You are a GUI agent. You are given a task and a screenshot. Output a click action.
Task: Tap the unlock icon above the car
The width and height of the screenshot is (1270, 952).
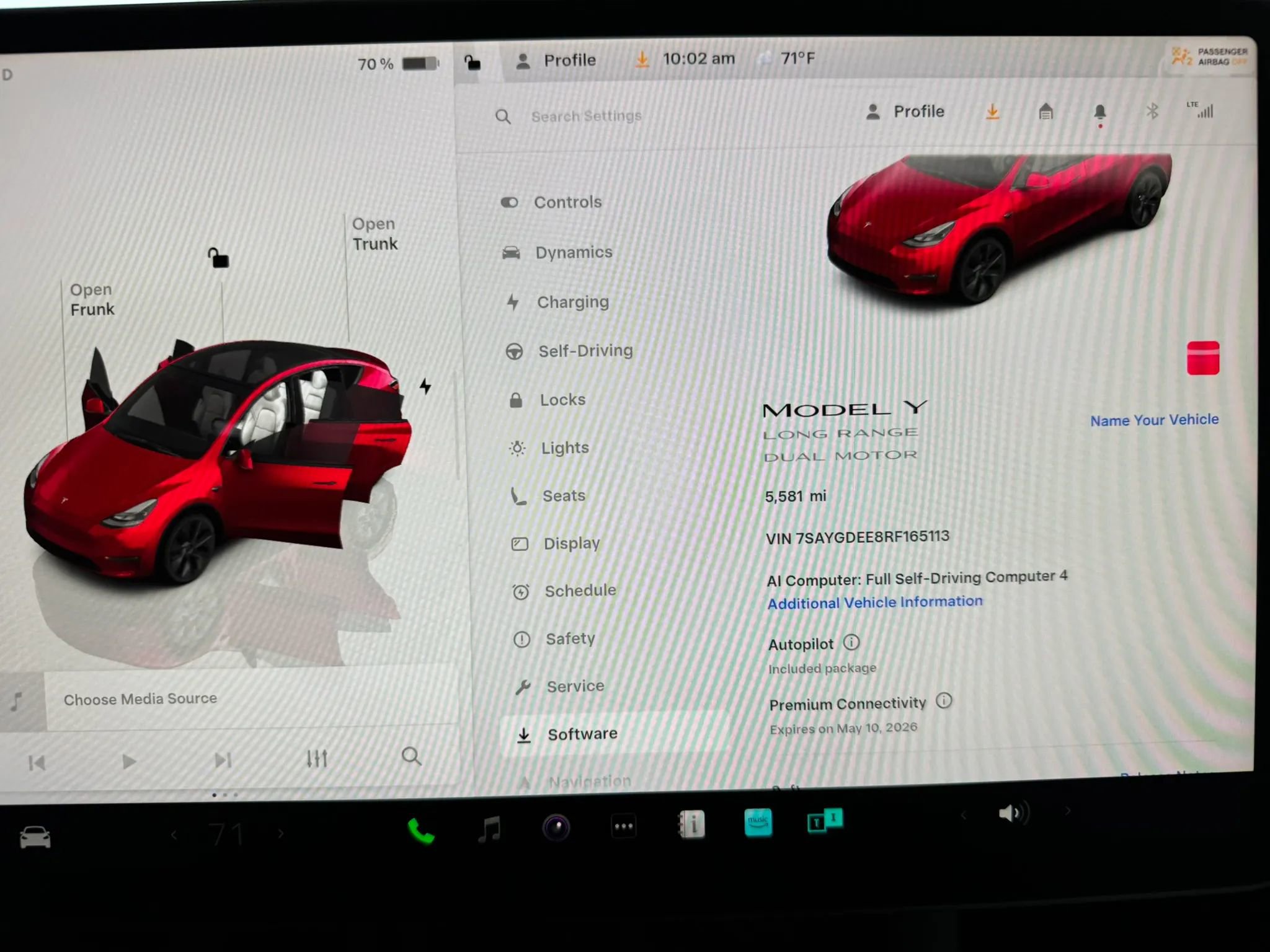(x=218, y=258)
